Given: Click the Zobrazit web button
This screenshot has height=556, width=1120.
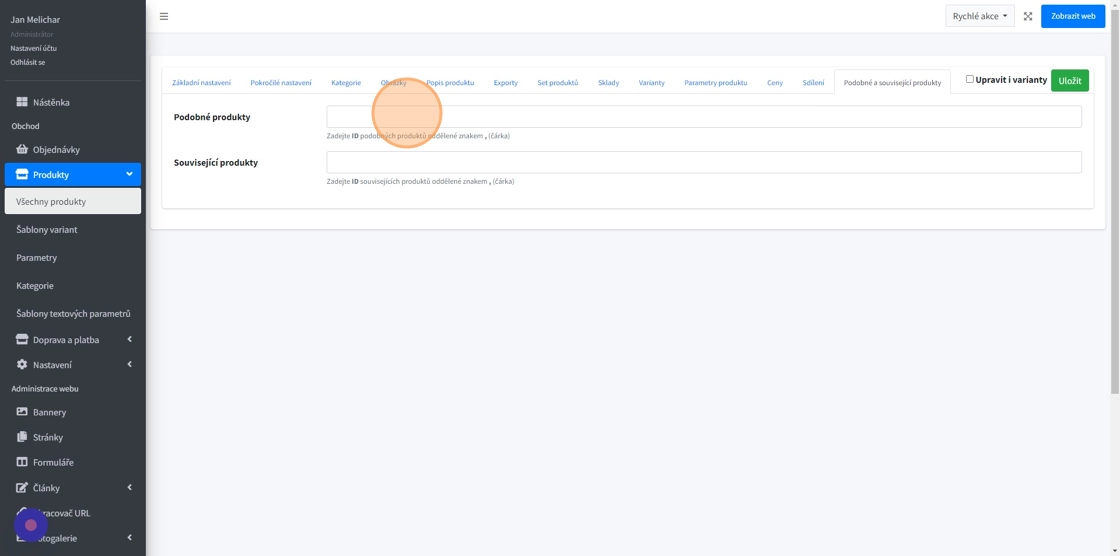Looking at the screenshot, I should click(1072, 16).
